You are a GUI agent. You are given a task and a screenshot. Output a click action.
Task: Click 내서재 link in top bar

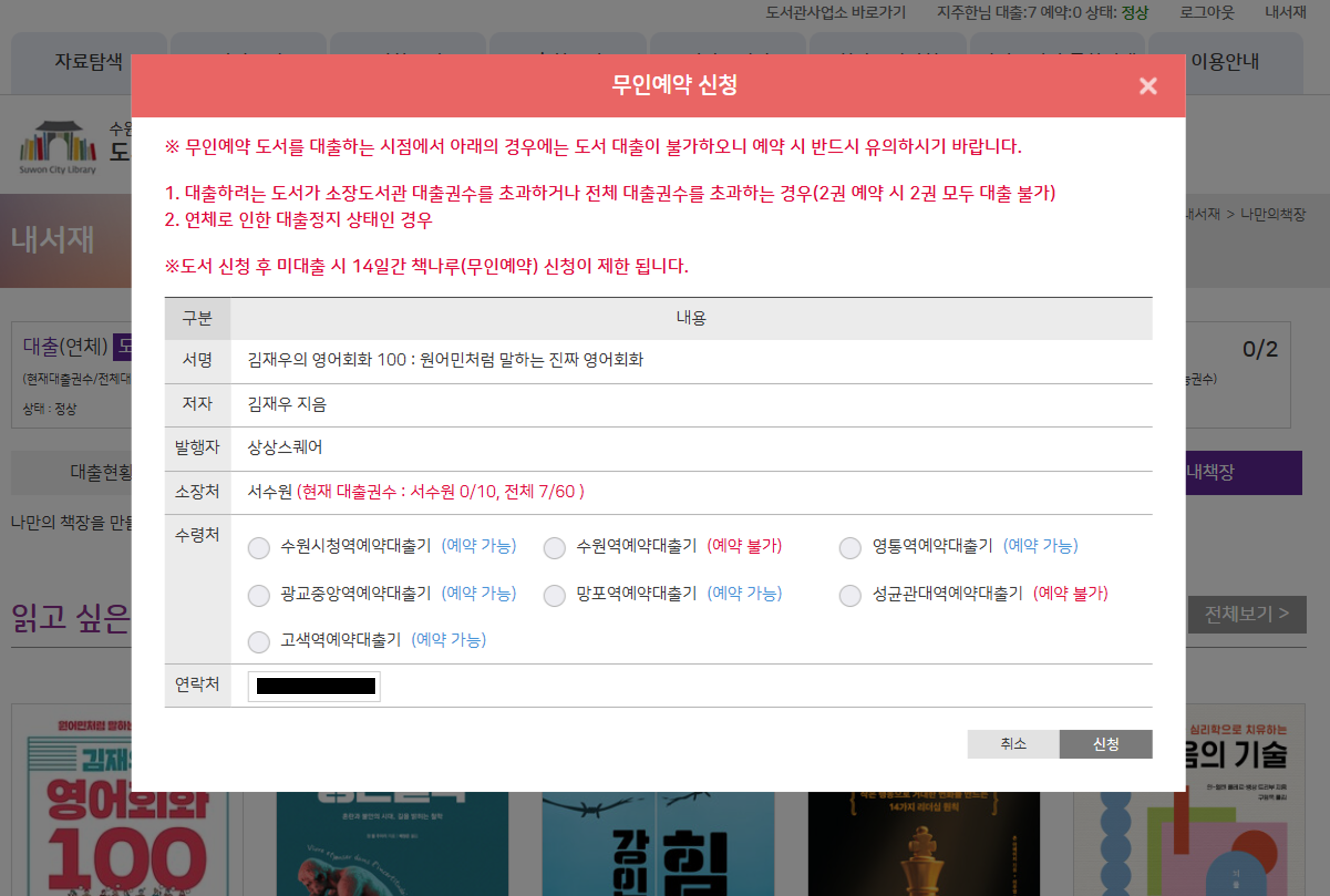pyautogui.click(x=1285, y=13)
